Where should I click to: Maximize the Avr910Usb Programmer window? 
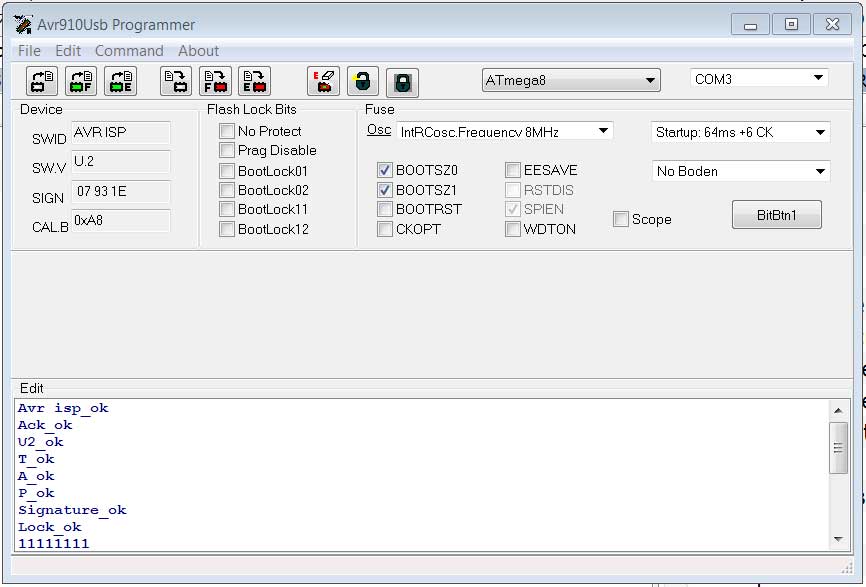(791, 25)
